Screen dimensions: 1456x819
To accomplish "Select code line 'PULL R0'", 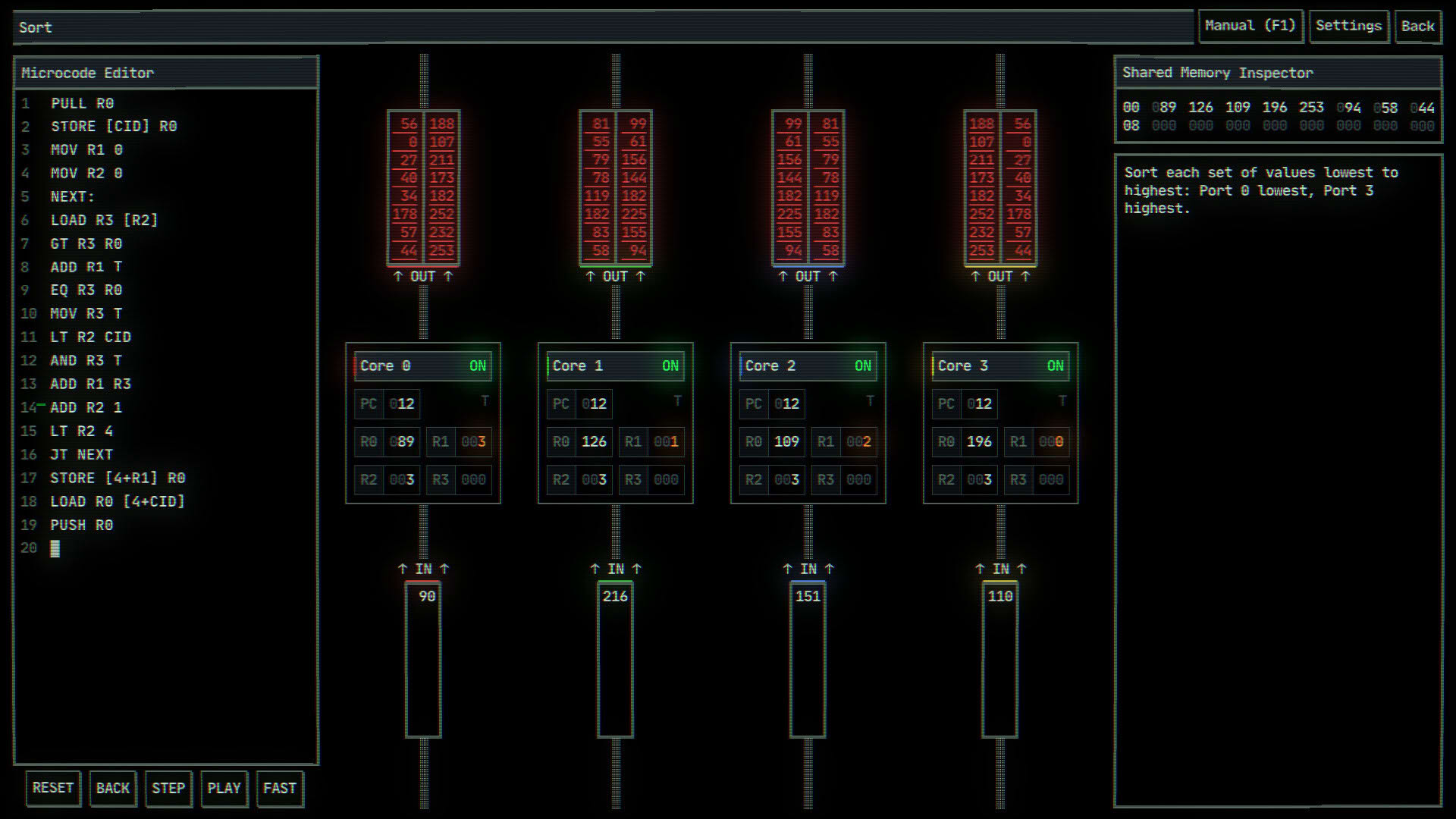I will tap(82, 103).
